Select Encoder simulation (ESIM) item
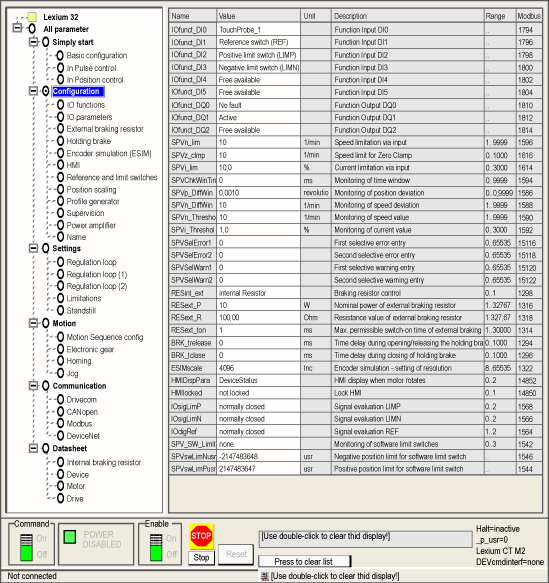 pos(109,153)
